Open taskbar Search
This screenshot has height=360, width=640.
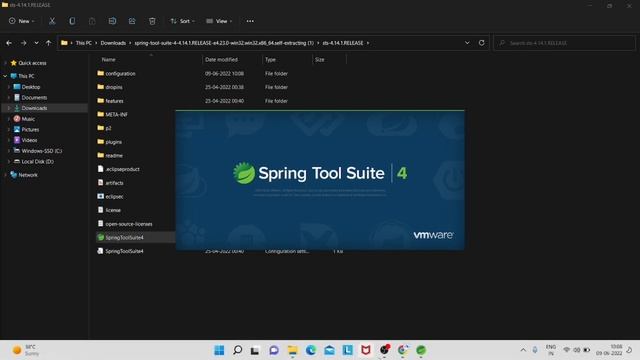click(238, 350)
